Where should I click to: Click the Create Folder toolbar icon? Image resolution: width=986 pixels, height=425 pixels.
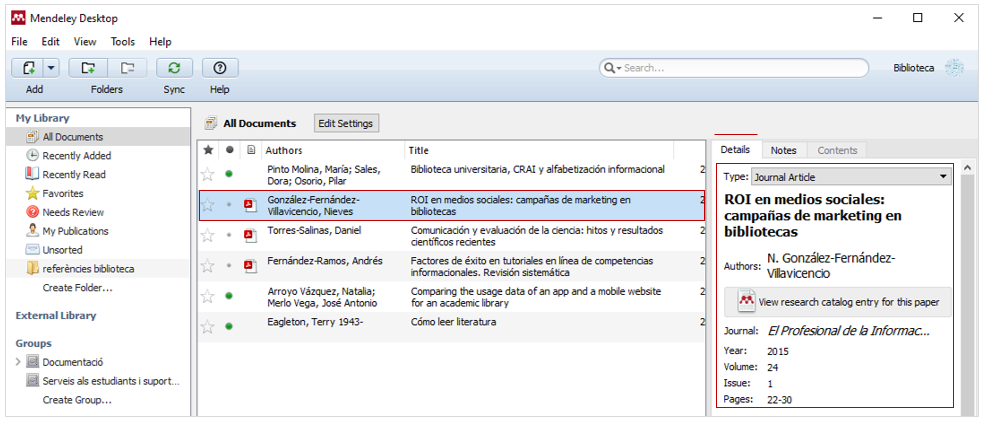pyautogui.click(x=88, y=68)
